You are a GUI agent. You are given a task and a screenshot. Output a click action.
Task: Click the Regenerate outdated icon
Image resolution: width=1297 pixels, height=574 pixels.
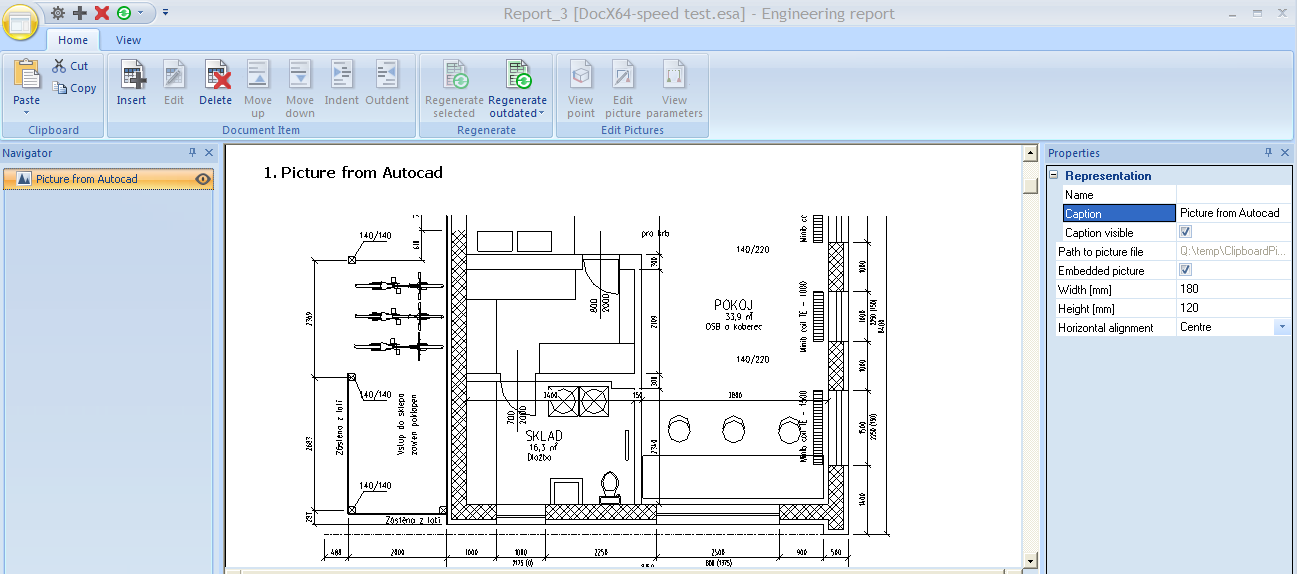point(517,76)
